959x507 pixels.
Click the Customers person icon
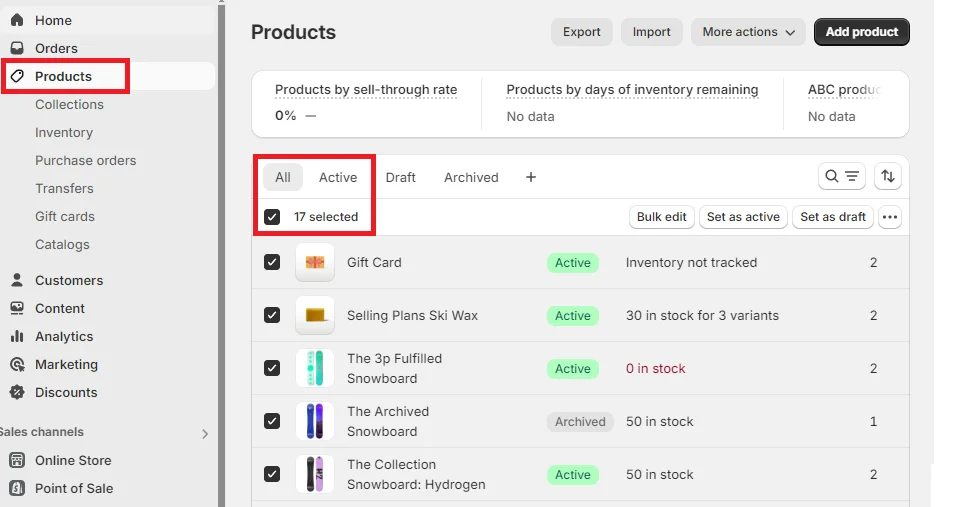coord(17,280)
